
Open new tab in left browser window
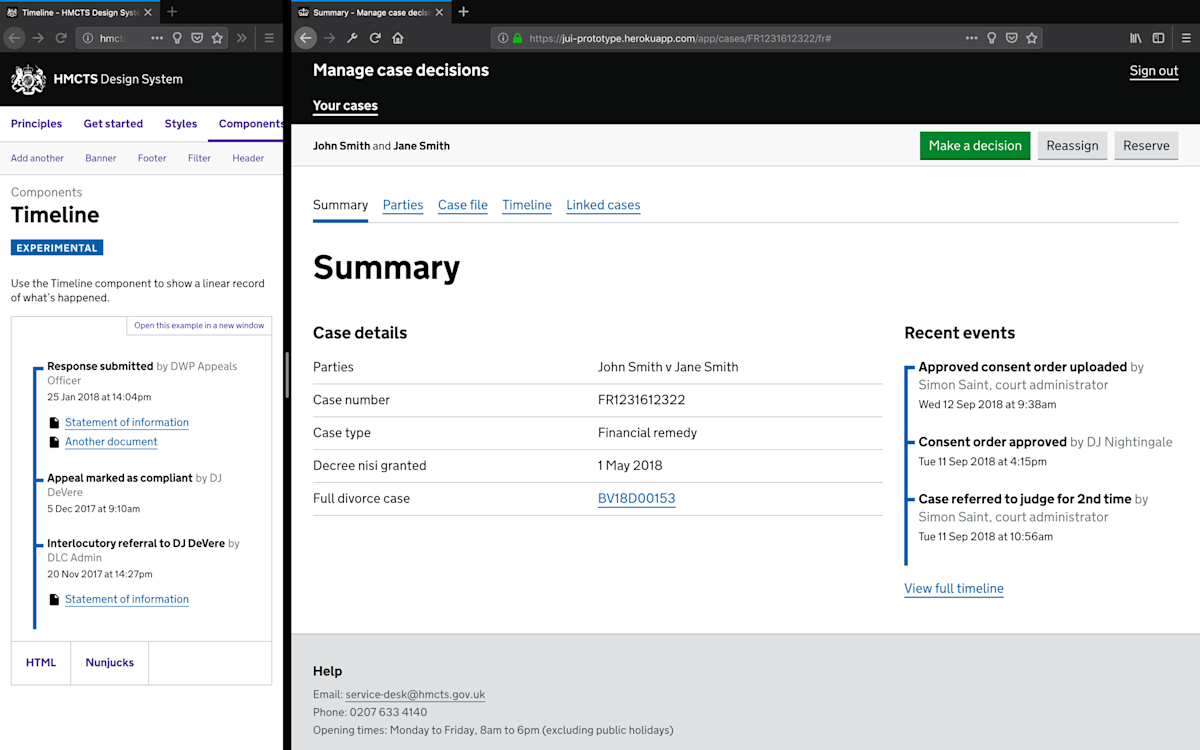click(x=172, y=12)
